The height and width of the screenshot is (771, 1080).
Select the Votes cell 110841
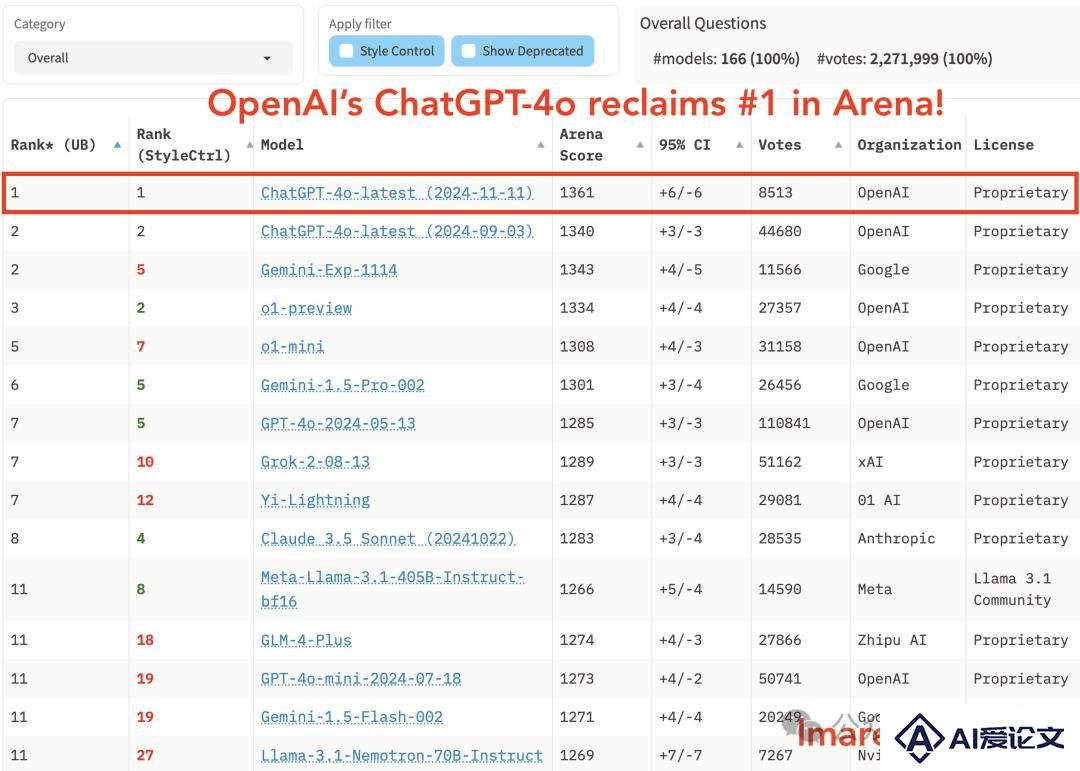pyautogui.click(x=784, y=424)
